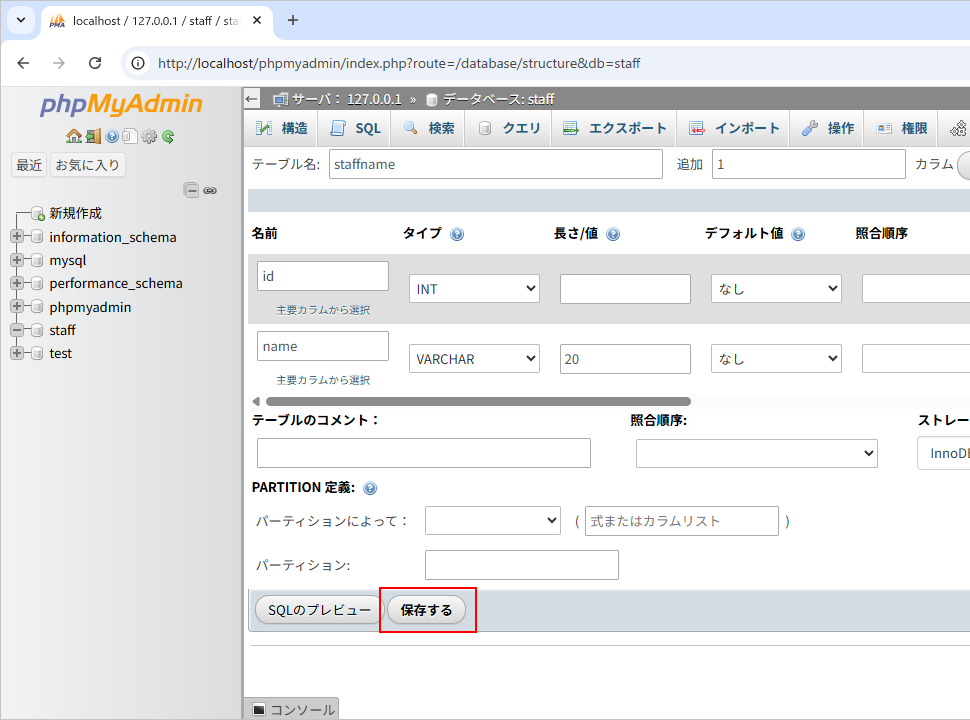Click the phpMyAdmin home icon
Image resolution: width=970 pixels, height=720 pixels.
click(x=73, y=136)
